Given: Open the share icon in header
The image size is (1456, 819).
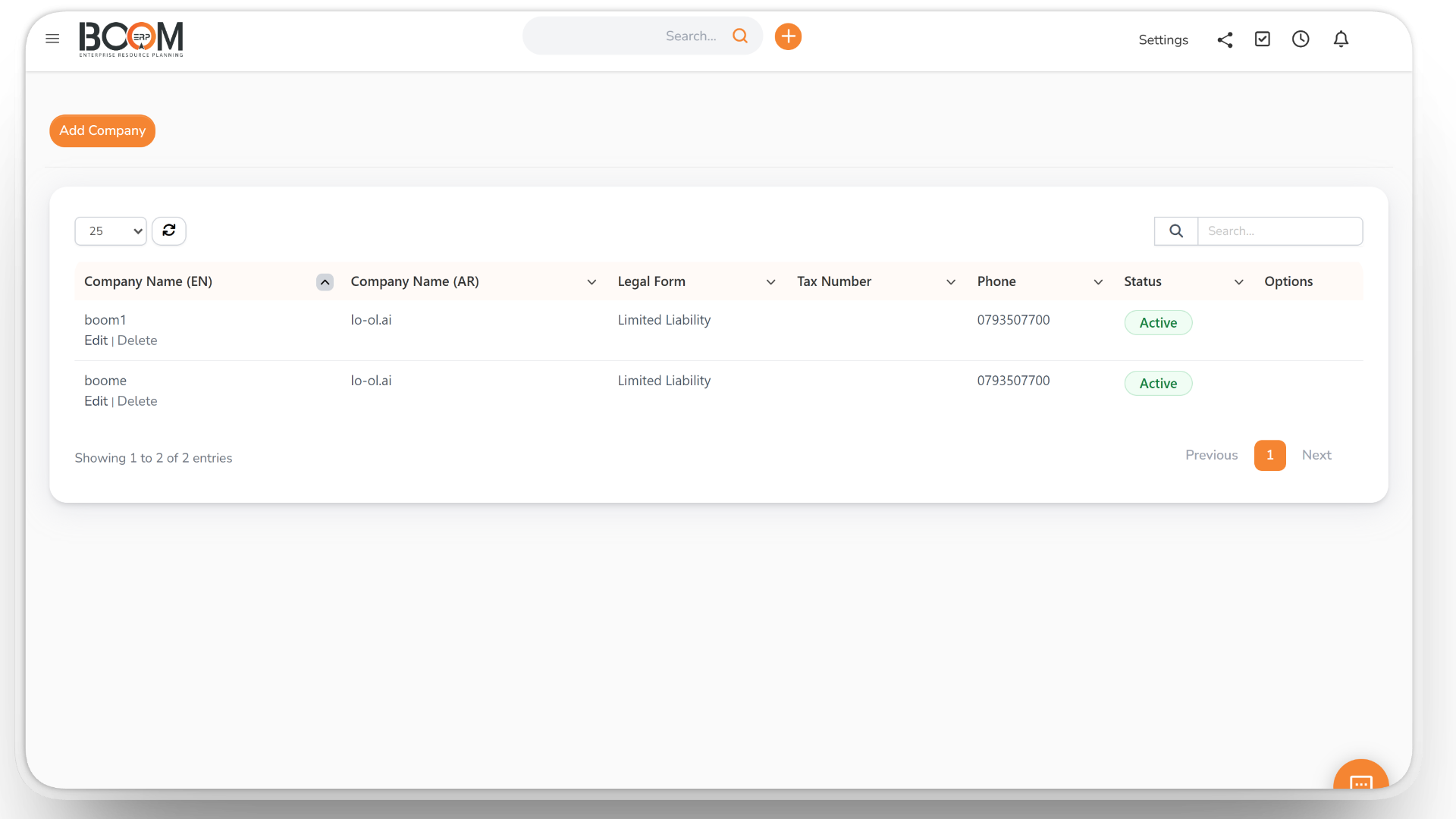Looking at the screenshot, I should pos(1225,39).
